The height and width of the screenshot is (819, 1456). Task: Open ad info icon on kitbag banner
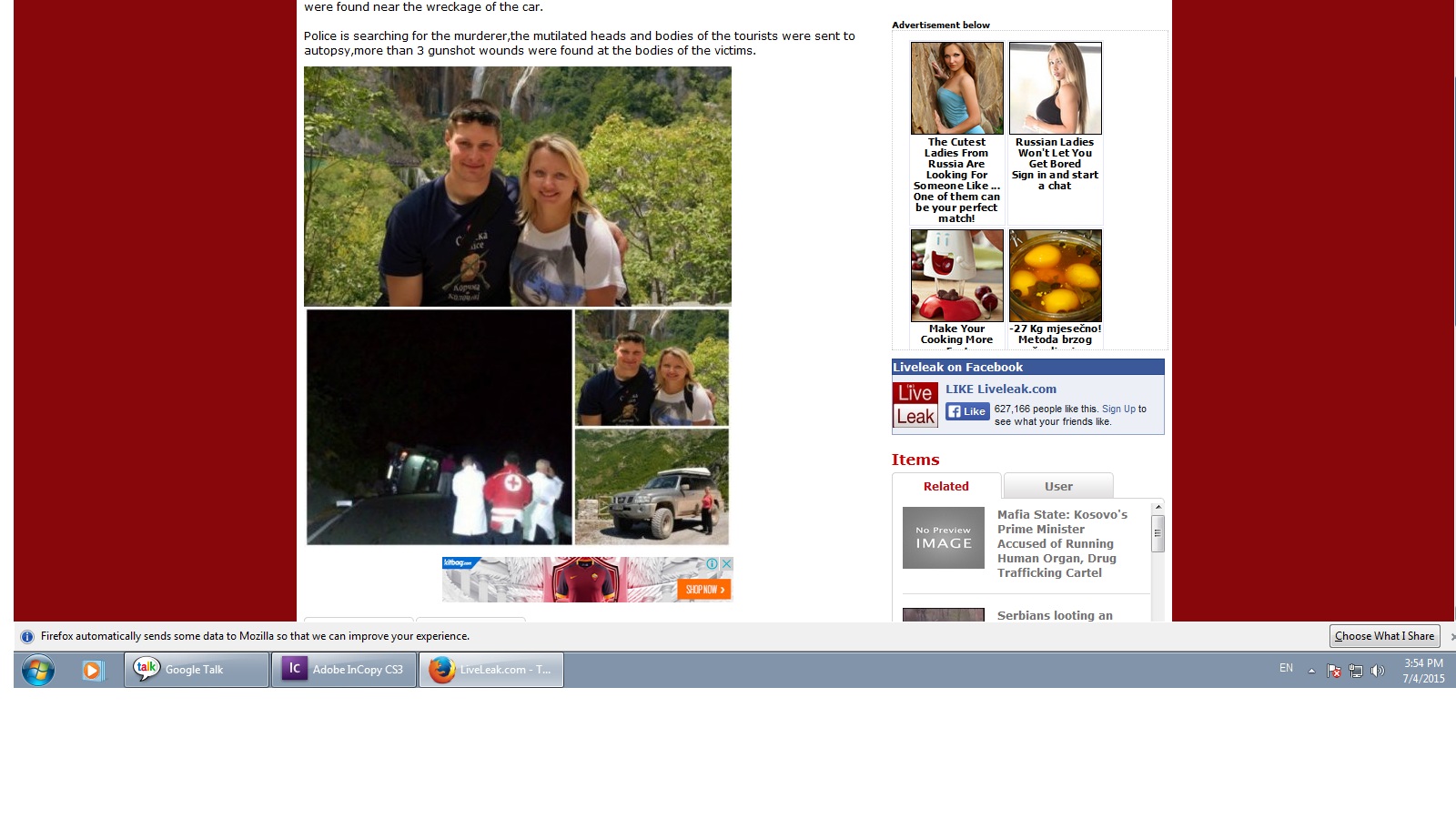click(x=713, y=564)
